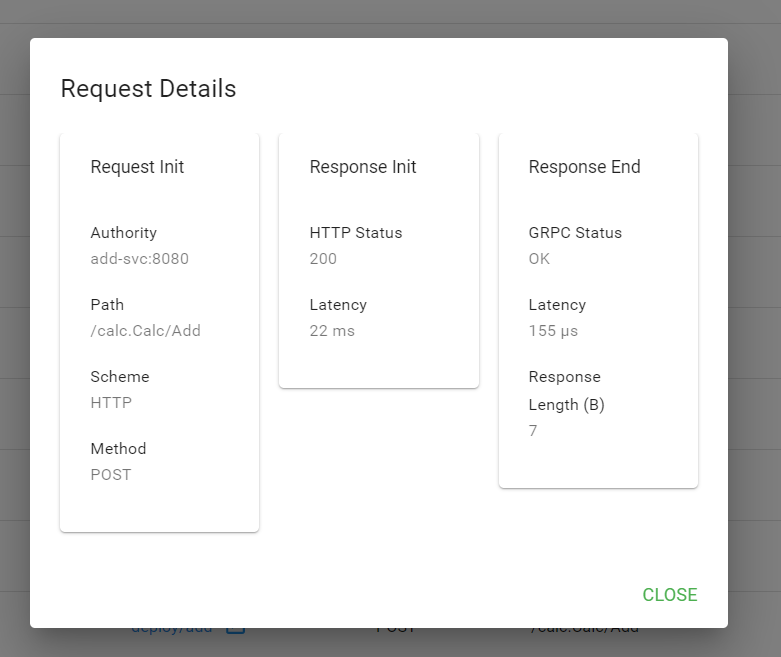Click the GRPC Status value OK
The image size is (781, 657).
tap(539, 259)
